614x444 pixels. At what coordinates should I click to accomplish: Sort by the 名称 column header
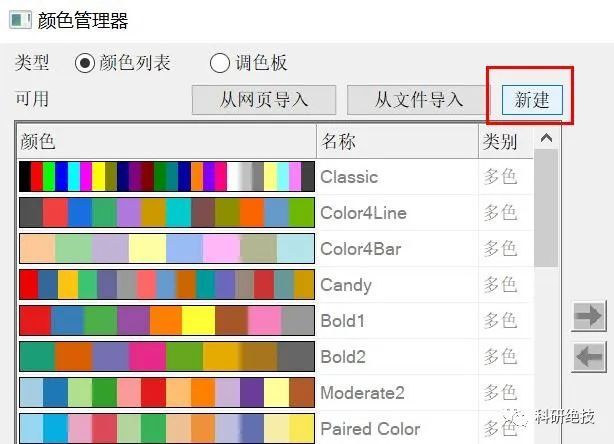(x=396, y=142)
